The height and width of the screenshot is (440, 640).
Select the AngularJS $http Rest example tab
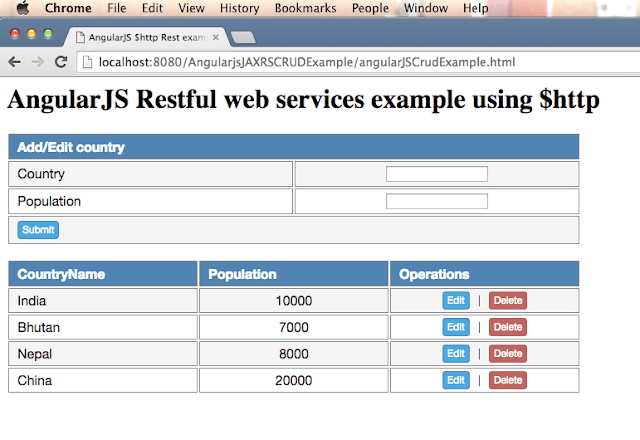[x=147, y=38]
